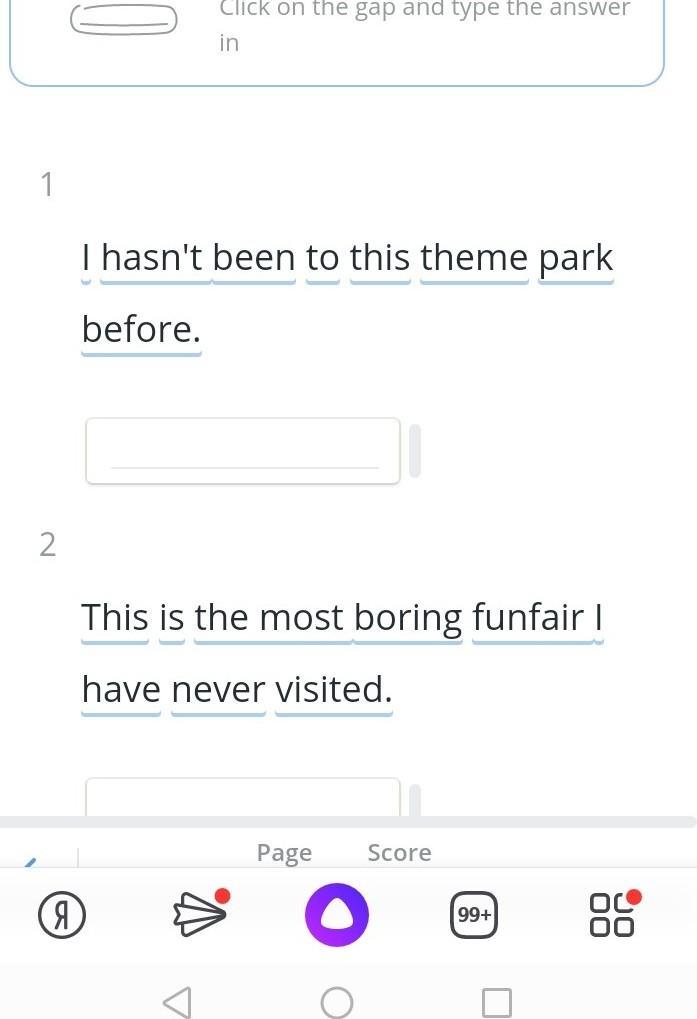
Task: Tap the word "before." in sentence 1
Action: [141, 329]
